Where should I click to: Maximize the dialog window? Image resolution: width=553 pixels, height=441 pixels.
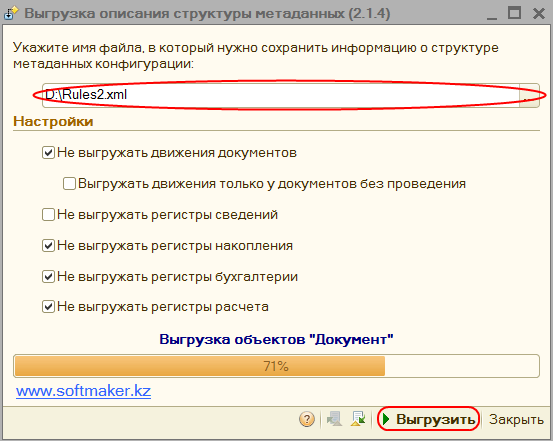(x=515, y=13)
